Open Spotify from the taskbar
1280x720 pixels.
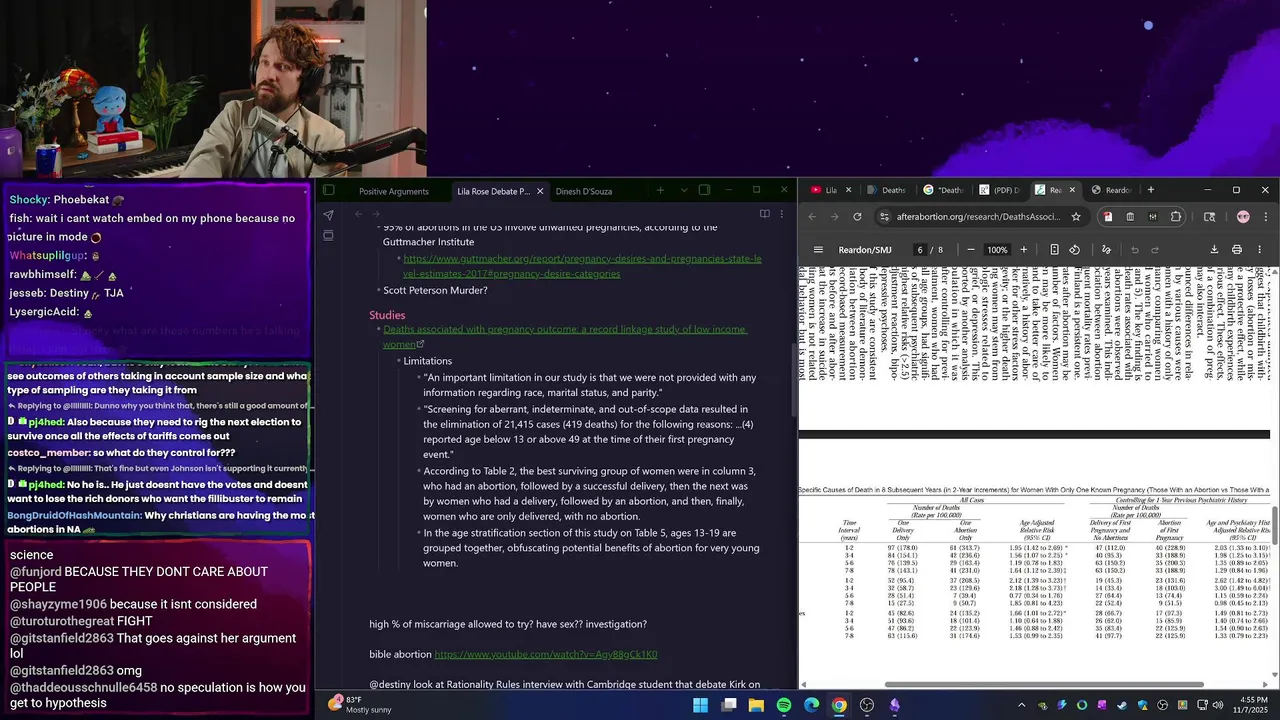point(783,705)
